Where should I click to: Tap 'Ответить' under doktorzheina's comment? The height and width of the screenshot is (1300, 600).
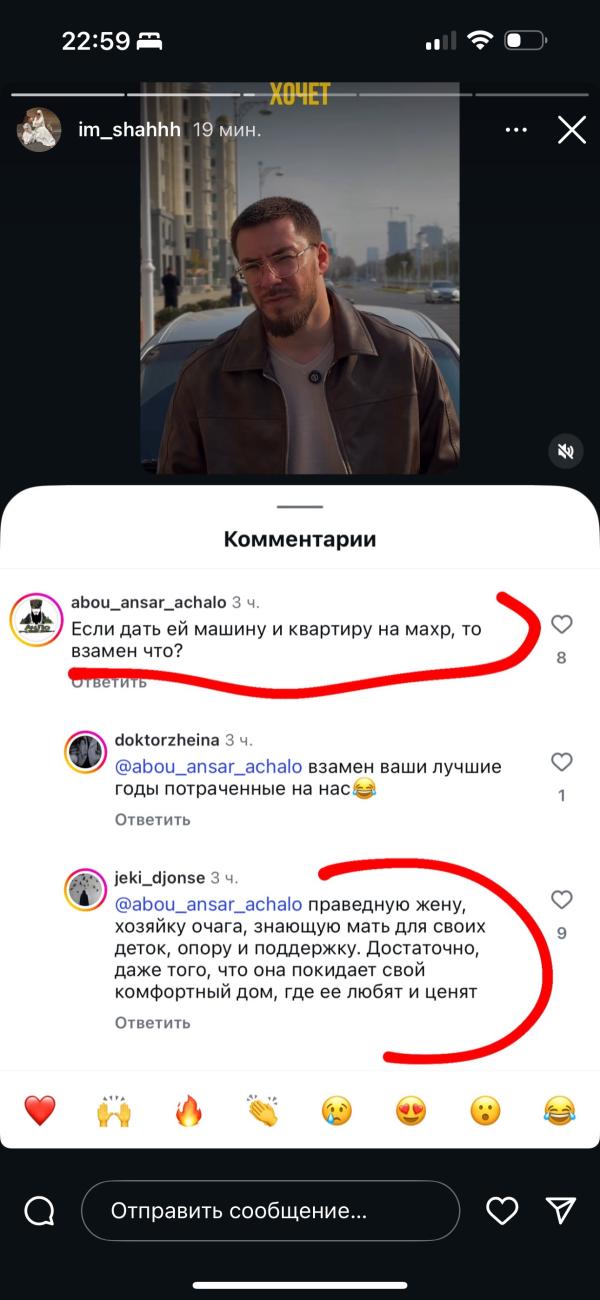(152, 819)
